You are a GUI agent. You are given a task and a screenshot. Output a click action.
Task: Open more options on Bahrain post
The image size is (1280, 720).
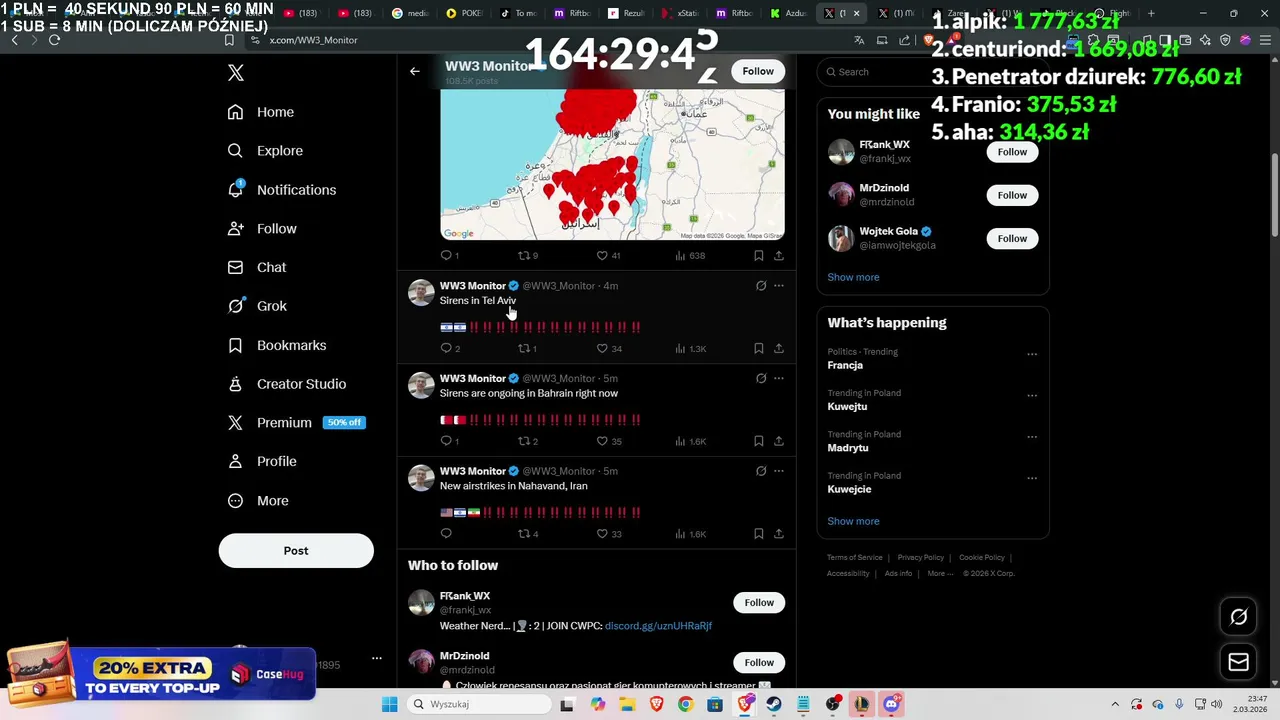coord(779,379)
